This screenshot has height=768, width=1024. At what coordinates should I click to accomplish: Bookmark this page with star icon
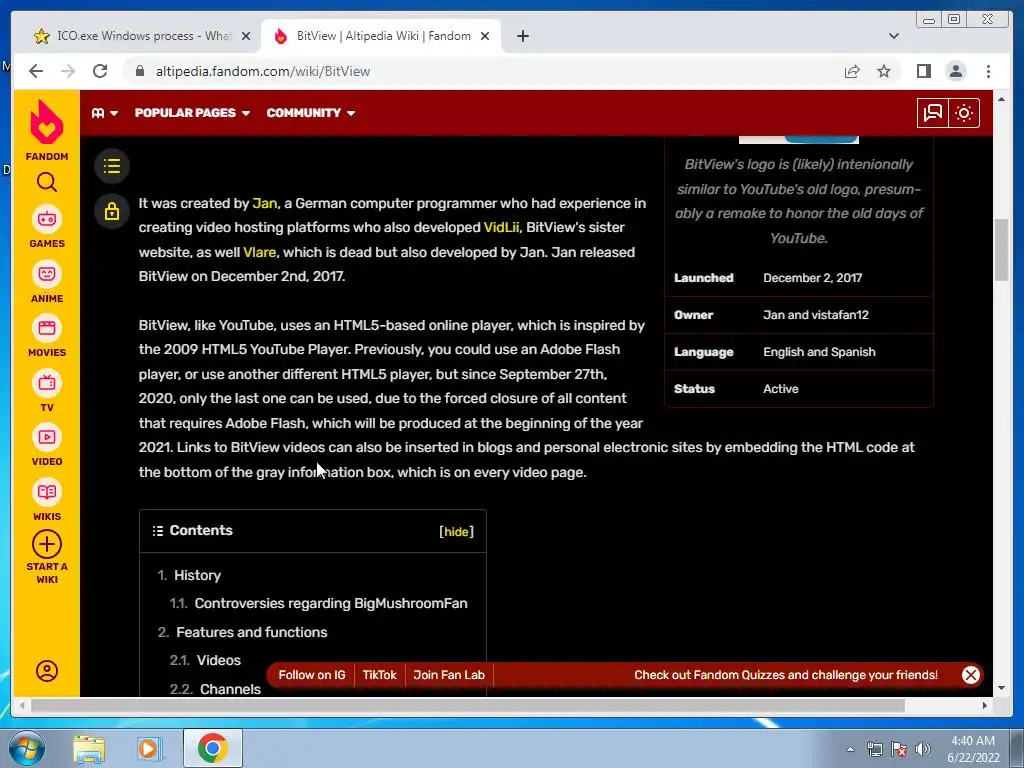(884, 71)
